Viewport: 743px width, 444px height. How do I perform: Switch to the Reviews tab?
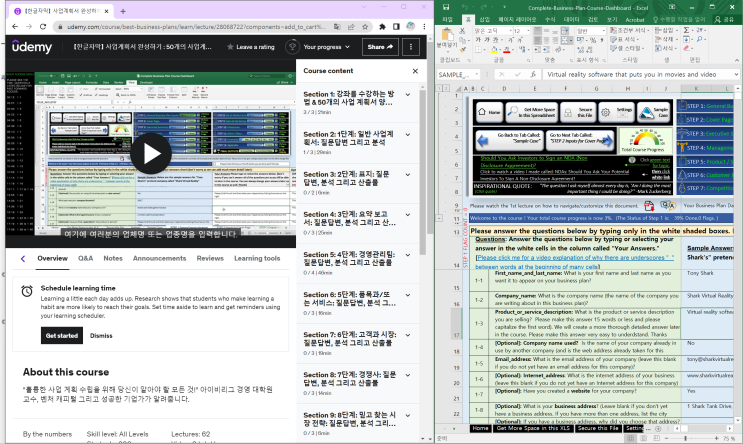210,258
